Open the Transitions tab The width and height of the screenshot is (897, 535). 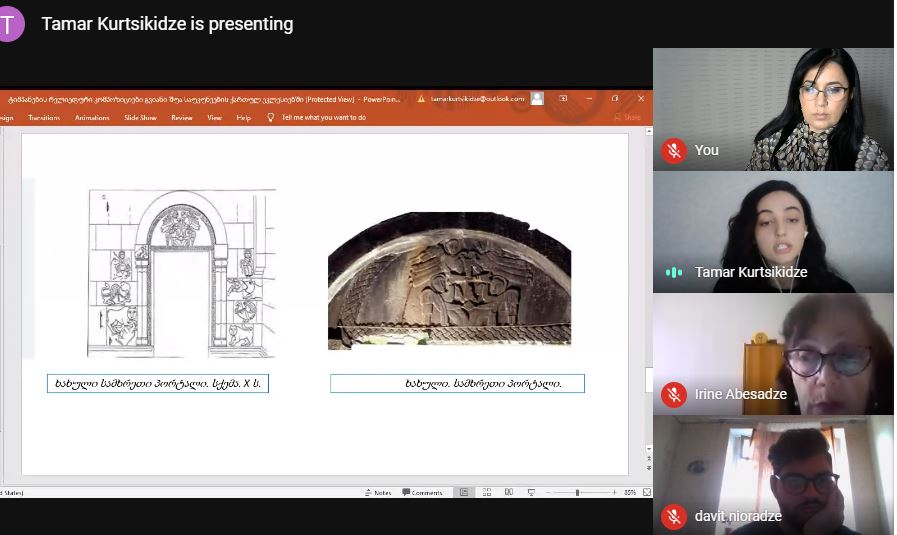click(x=44, y=117)
